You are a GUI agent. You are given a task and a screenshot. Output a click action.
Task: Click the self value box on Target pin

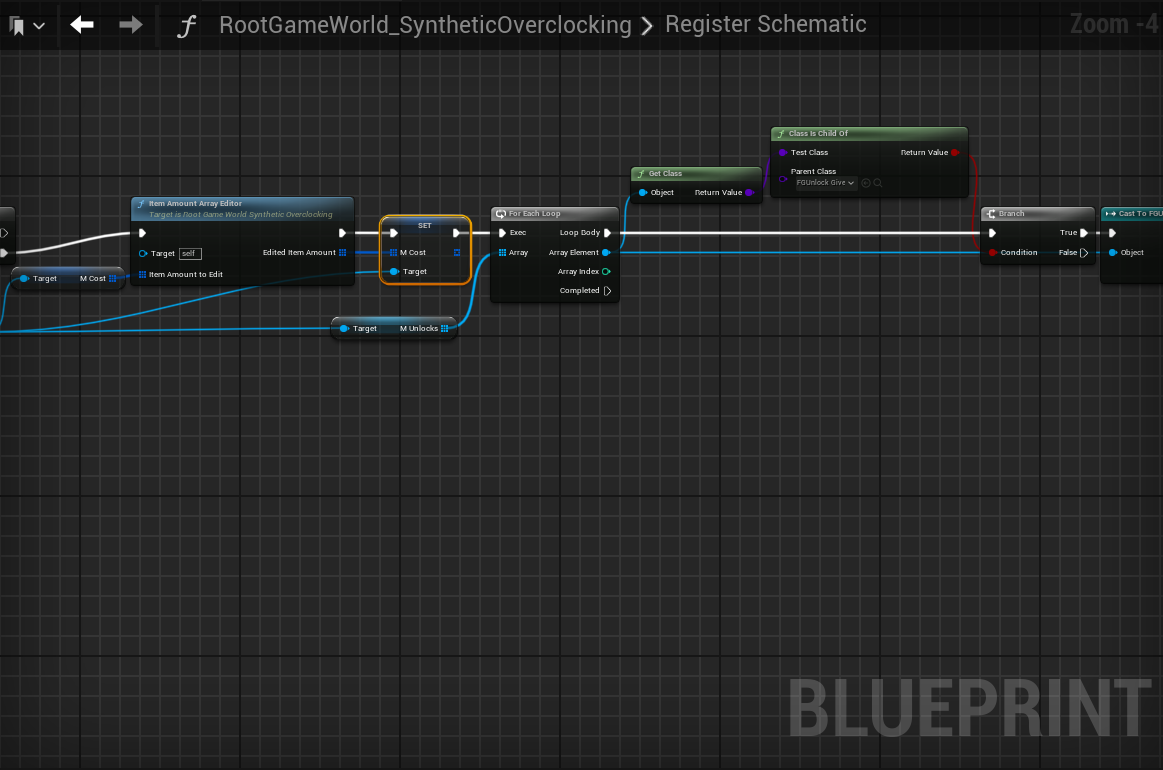[x=190, y=254]
